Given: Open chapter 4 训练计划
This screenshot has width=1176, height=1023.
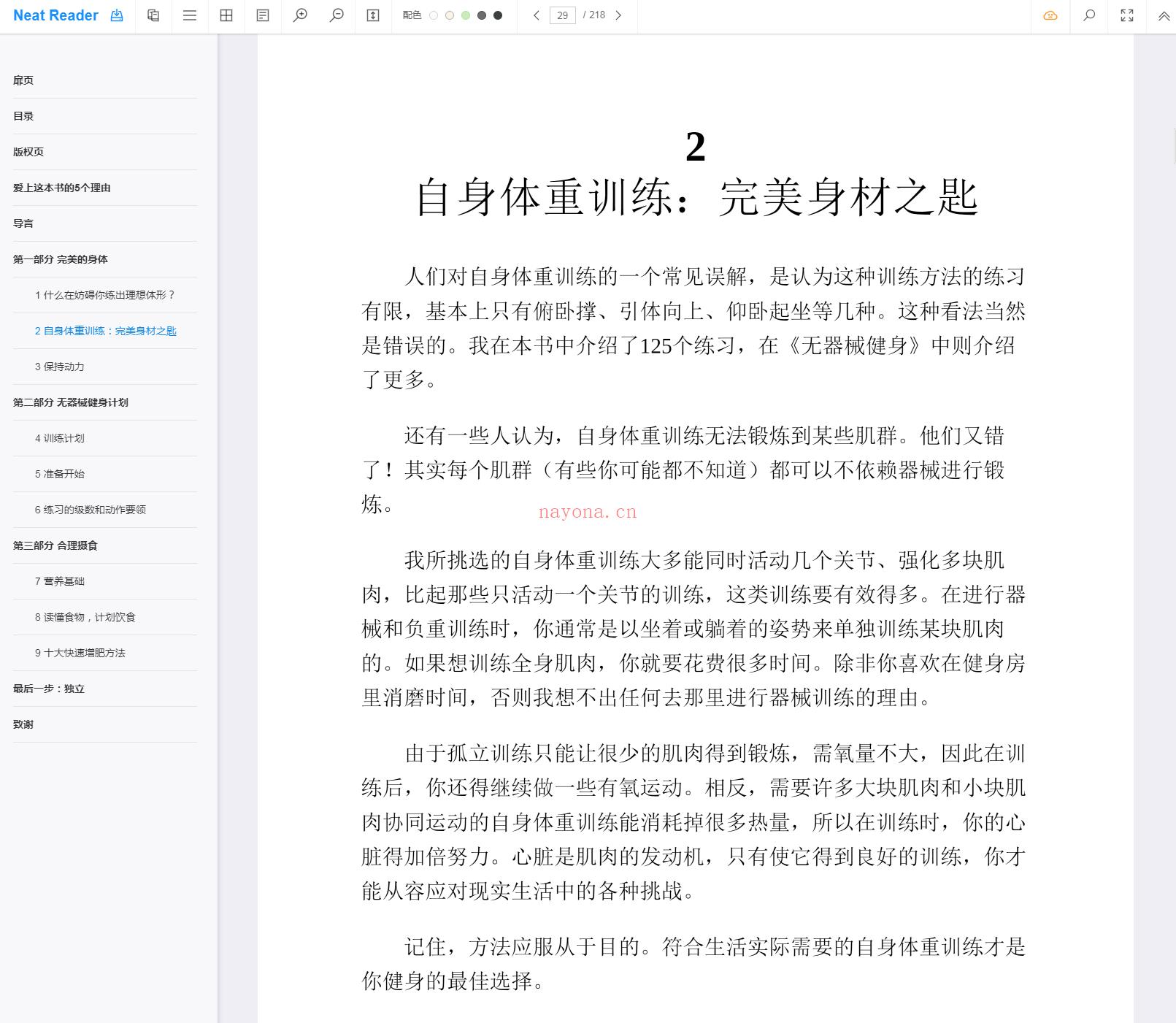Looking at the screenshot, I should 105,438.
